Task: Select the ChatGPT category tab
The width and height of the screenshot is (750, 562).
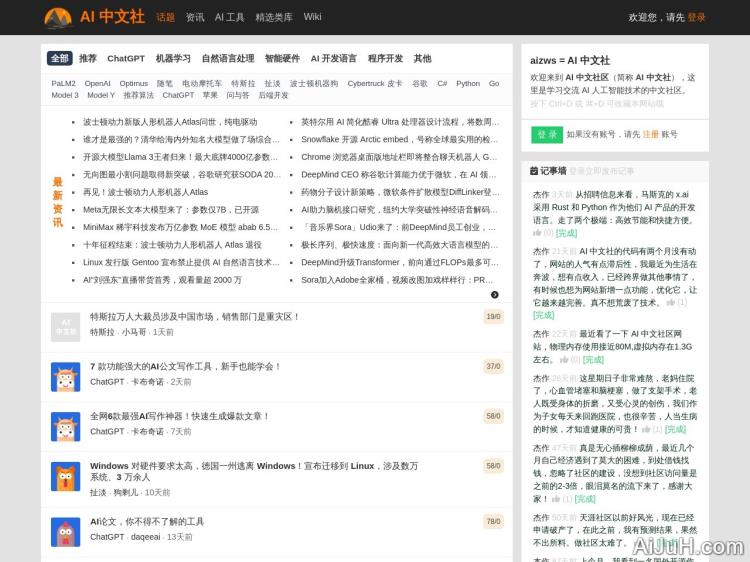Action: click(x=126, y=58)
